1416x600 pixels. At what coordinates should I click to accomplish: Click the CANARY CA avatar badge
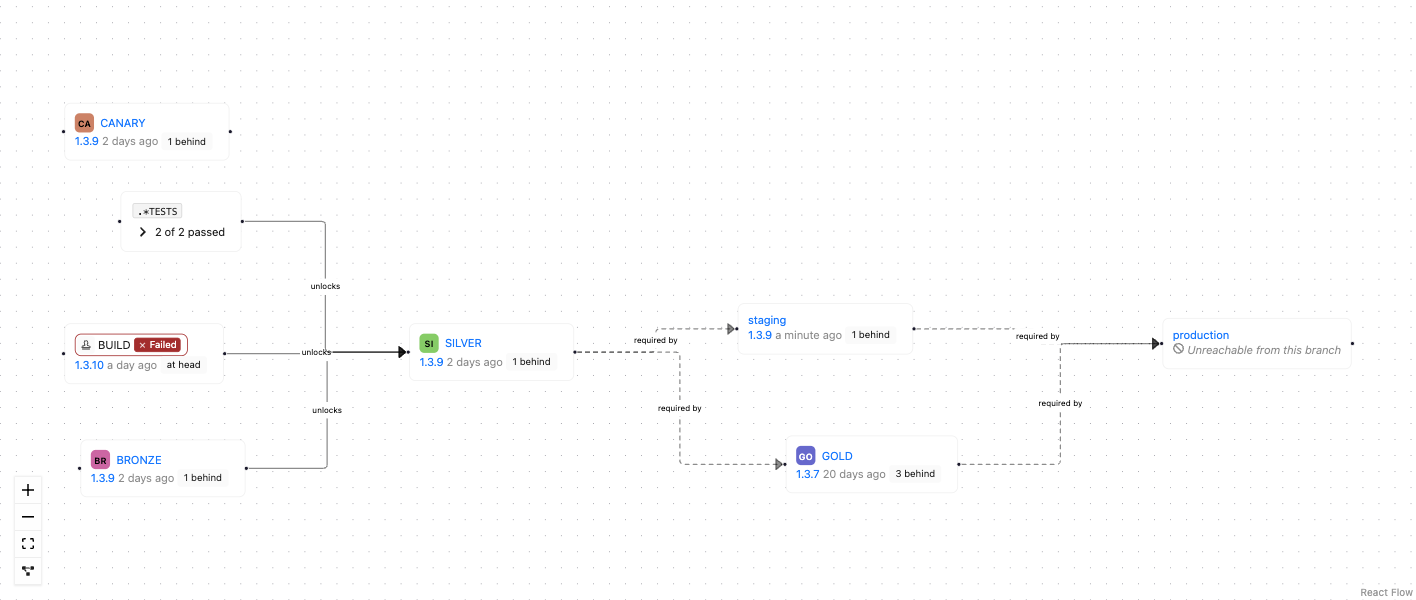[84, 123]
